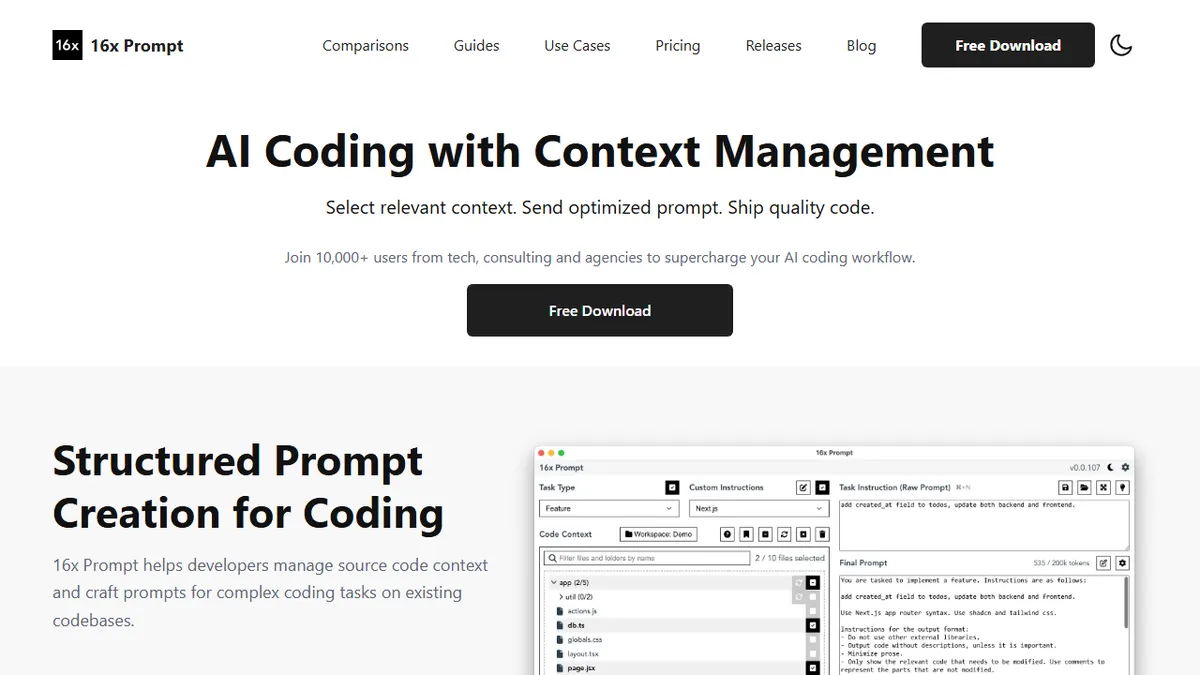The image size is (1200, 675).
Task: Click the globals.css file name
Action: coord(585,640)
